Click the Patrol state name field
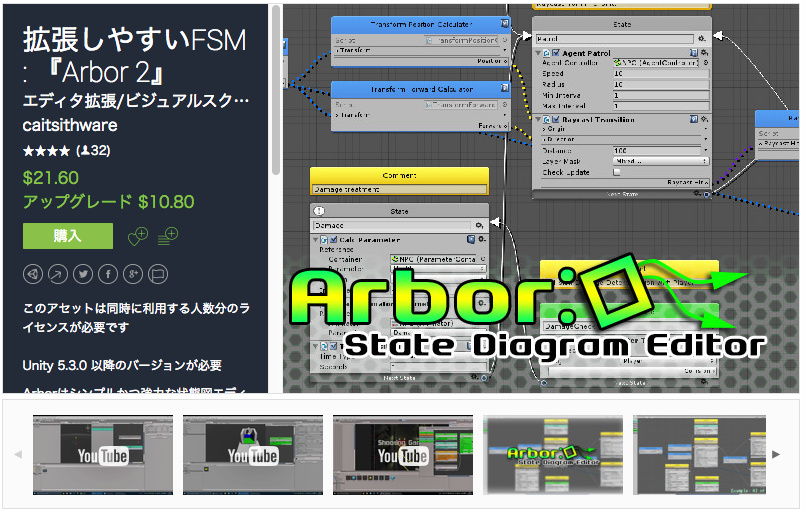This screenshot has height=512, width=804. [615, 38]
